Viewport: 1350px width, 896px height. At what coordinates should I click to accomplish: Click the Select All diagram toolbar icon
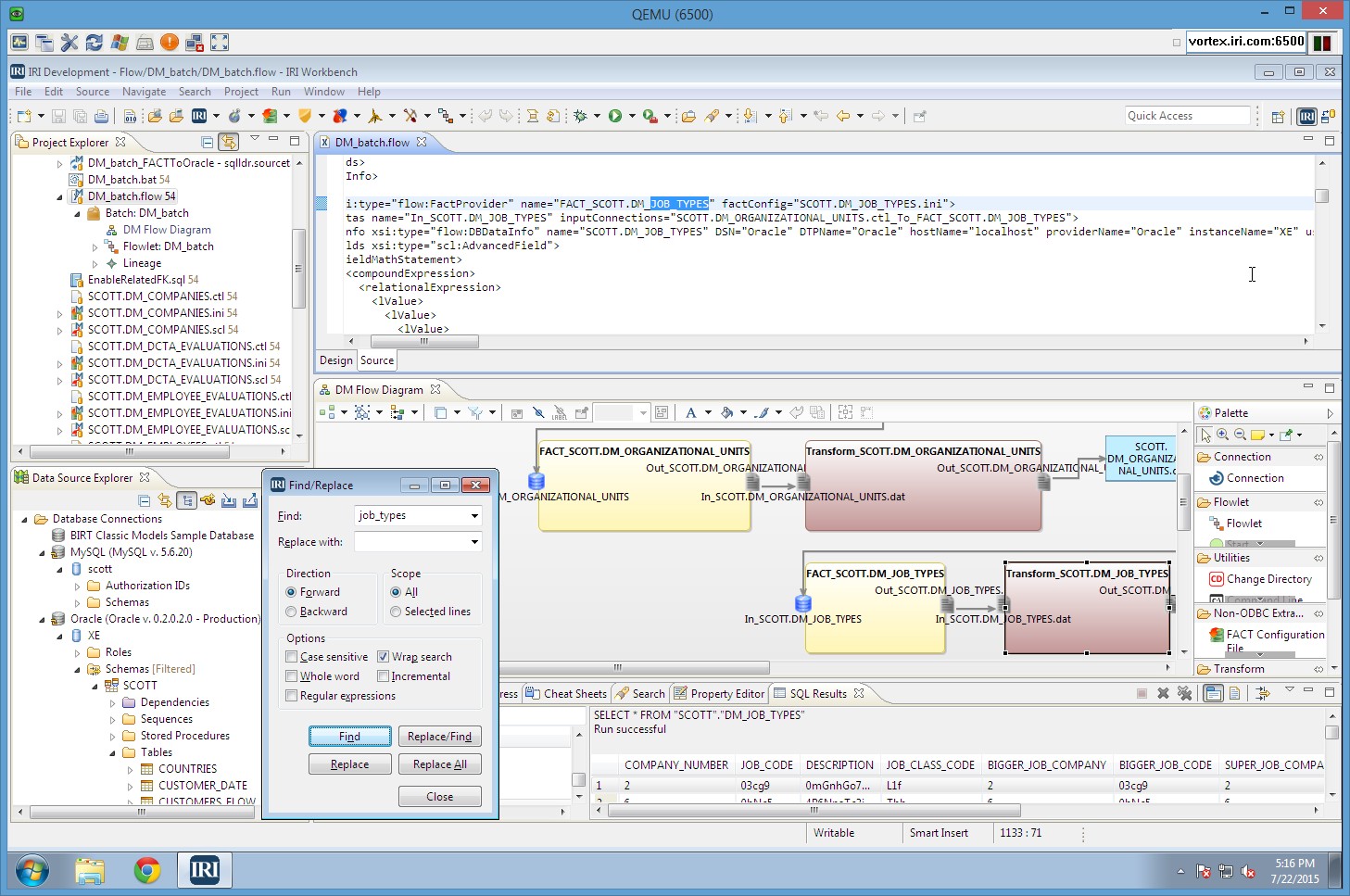point(362,412)
